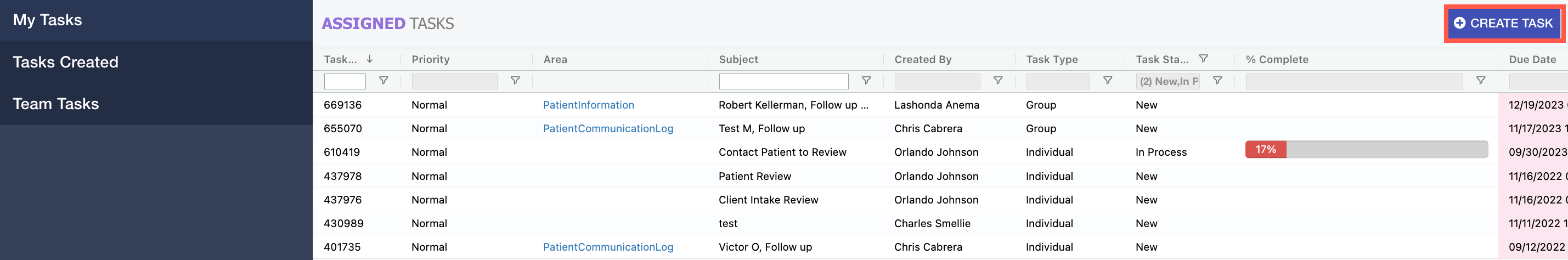Open the Priority column filter funnel

click(x=515, y=81)
